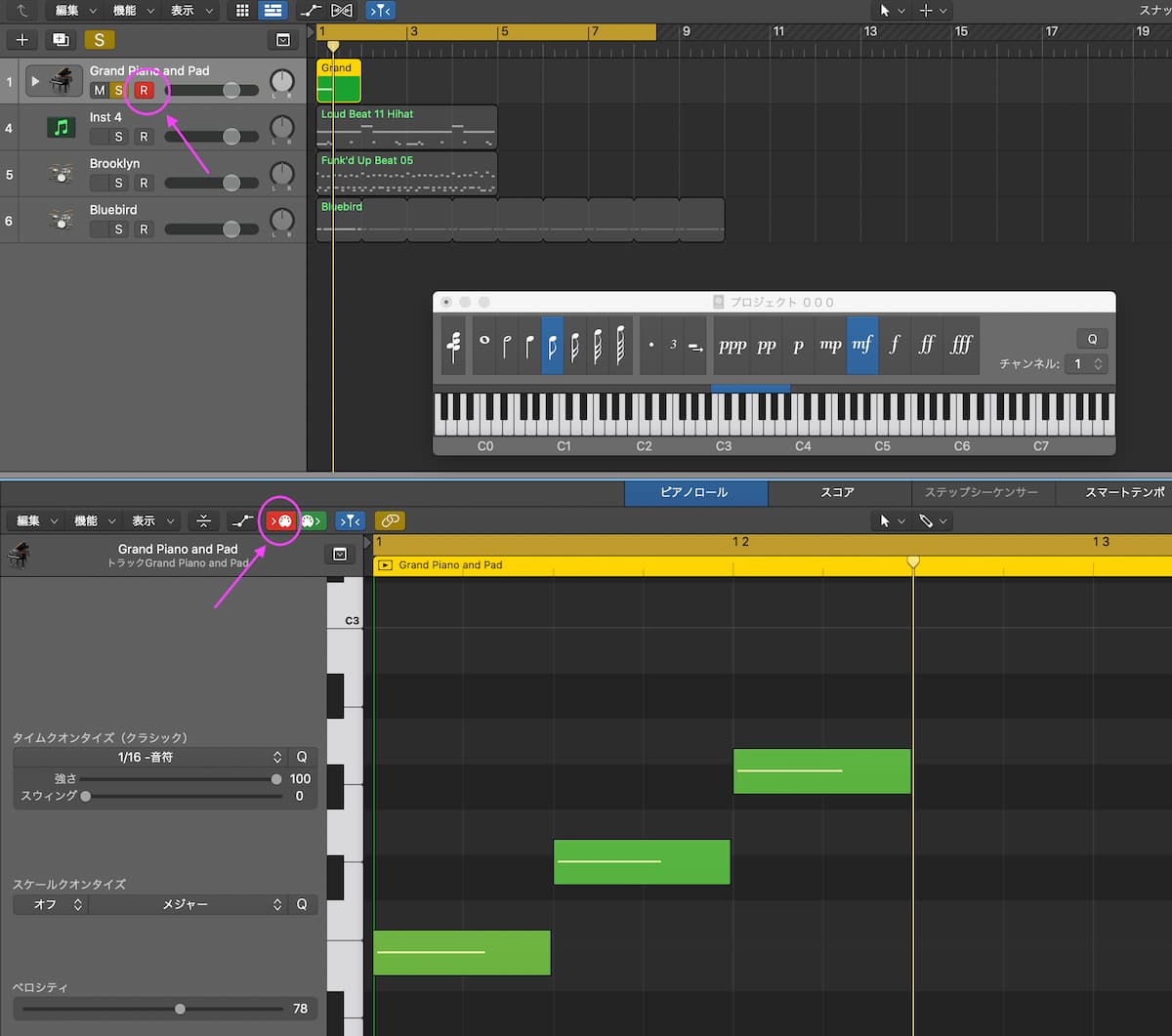Image resolution: width=1172 pixels, height=1036 pixels.
Task: Click the Inst 4 pan knob
Action: [281, 127]
